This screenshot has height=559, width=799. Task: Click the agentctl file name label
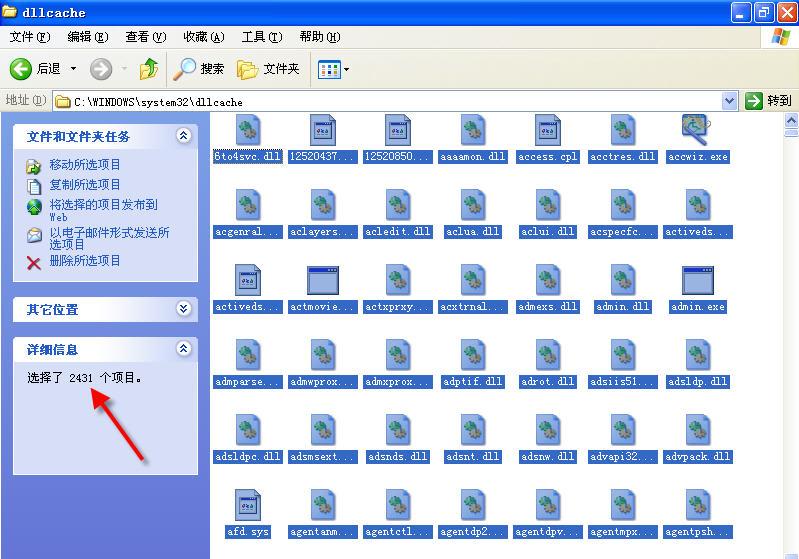[x=398, y=532]
